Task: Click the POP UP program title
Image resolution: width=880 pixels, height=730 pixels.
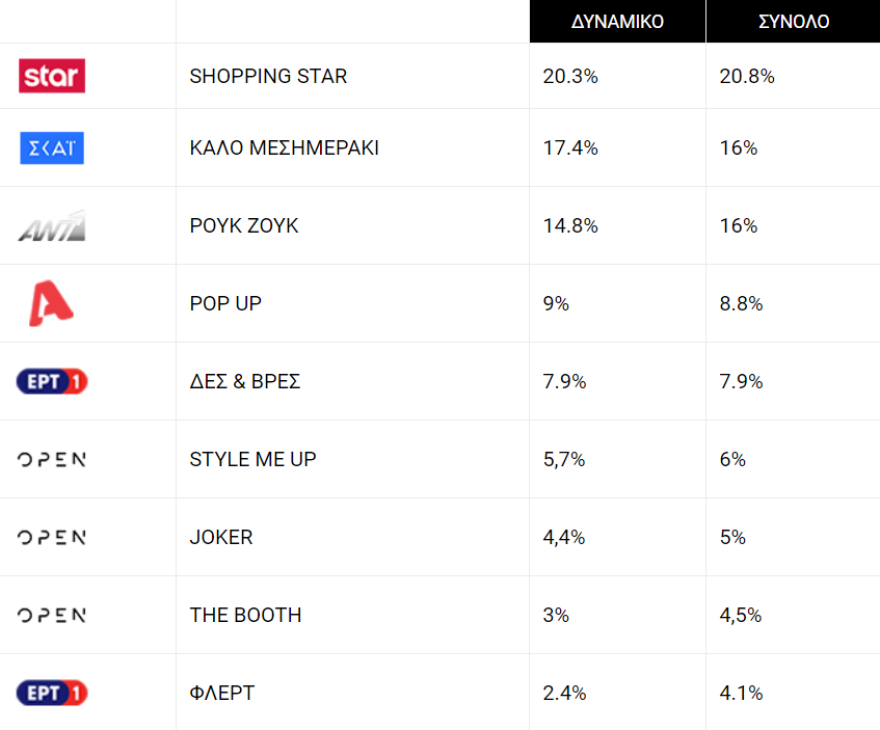Action: [225, 304]
